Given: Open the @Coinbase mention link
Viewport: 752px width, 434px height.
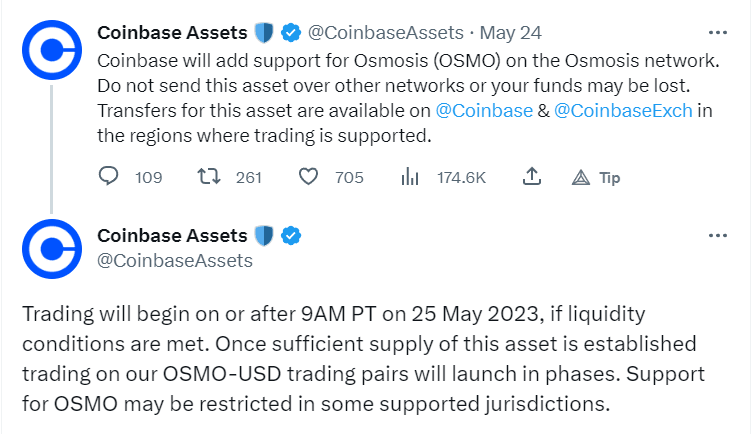Looking at the screenshot, I should pyautogui.click(x=484, y=111).
